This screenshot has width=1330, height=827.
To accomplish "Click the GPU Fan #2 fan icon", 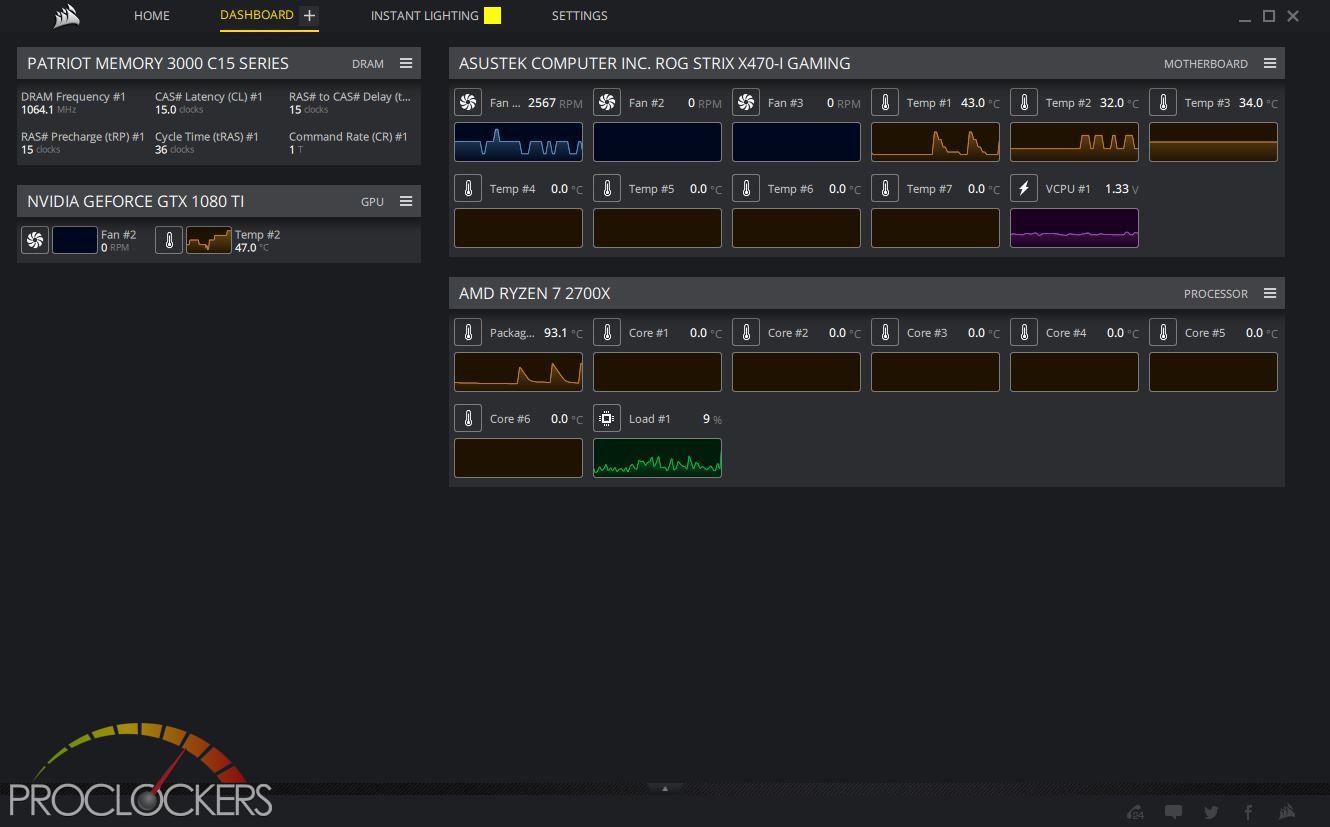I will coord(35,240).
